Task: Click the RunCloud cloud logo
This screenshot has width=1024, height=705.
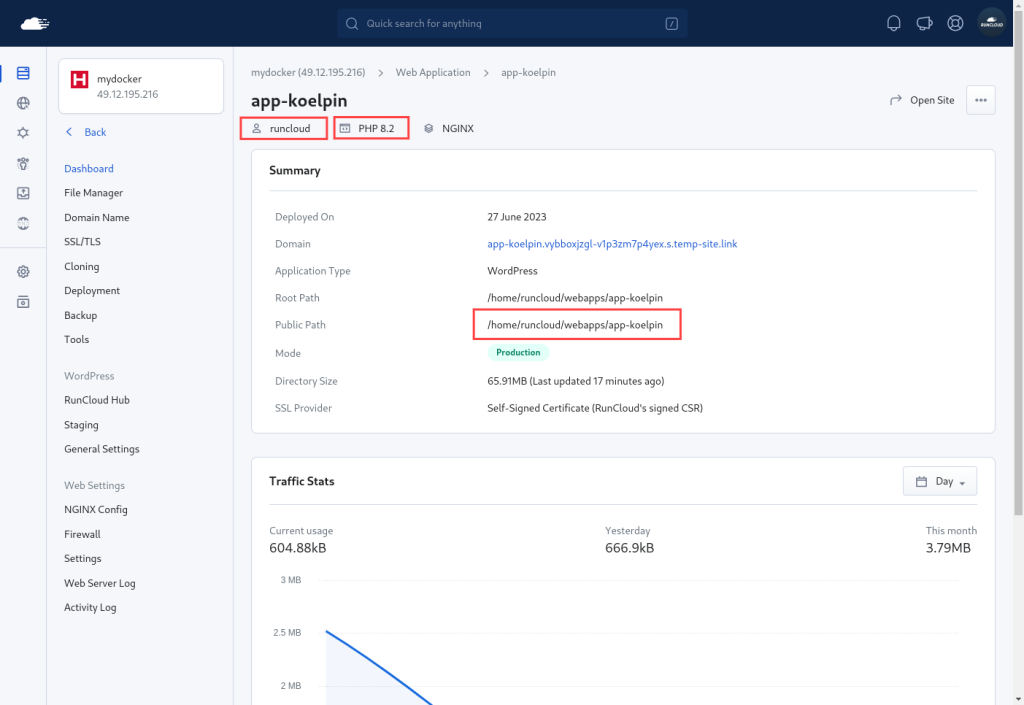Action: click(x=35, y=24)
